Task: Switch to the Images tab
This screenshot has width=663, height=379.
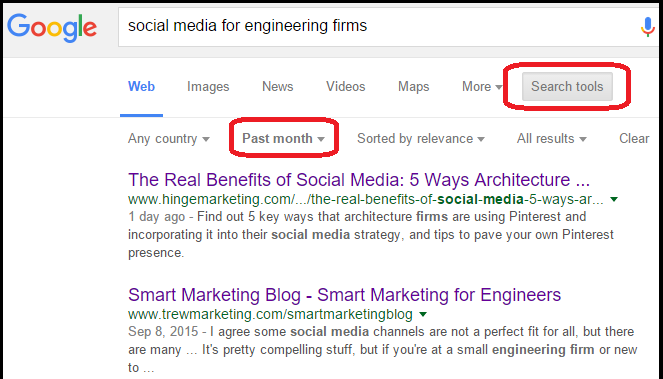Action: (208, 87)
